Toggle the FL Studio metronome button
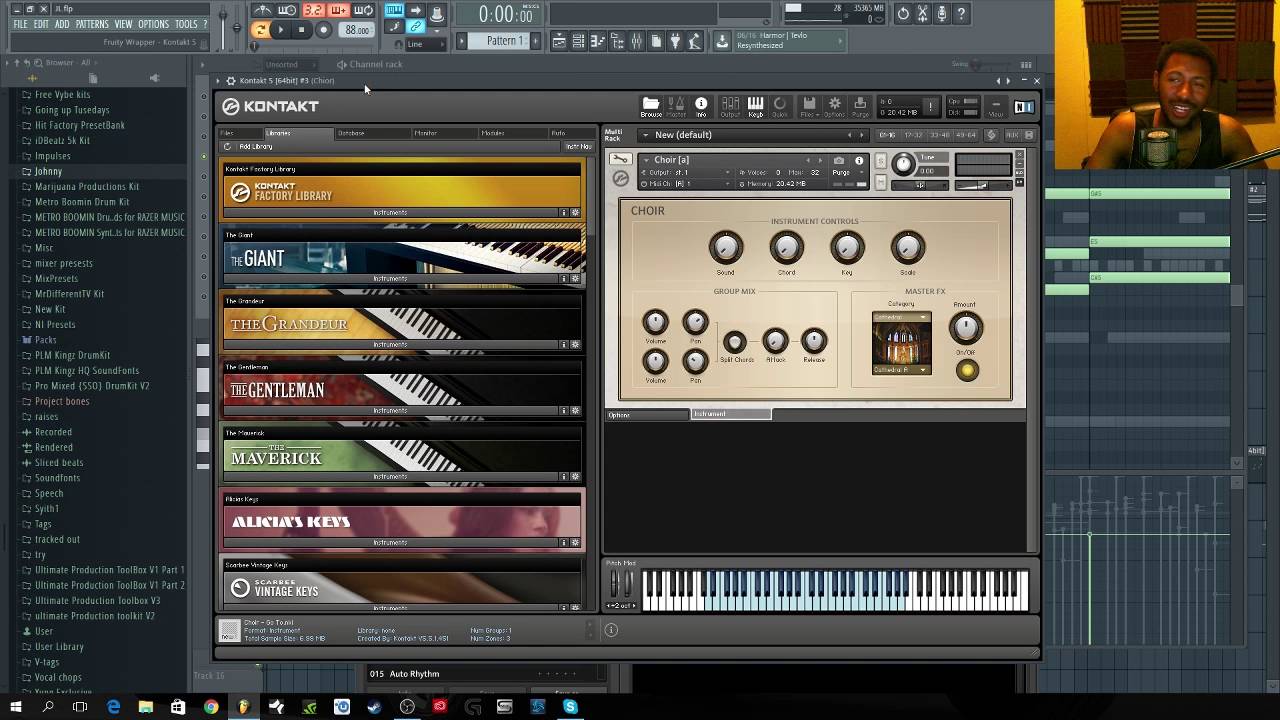Screen dimensions: 1280x720 click(262, 11)
